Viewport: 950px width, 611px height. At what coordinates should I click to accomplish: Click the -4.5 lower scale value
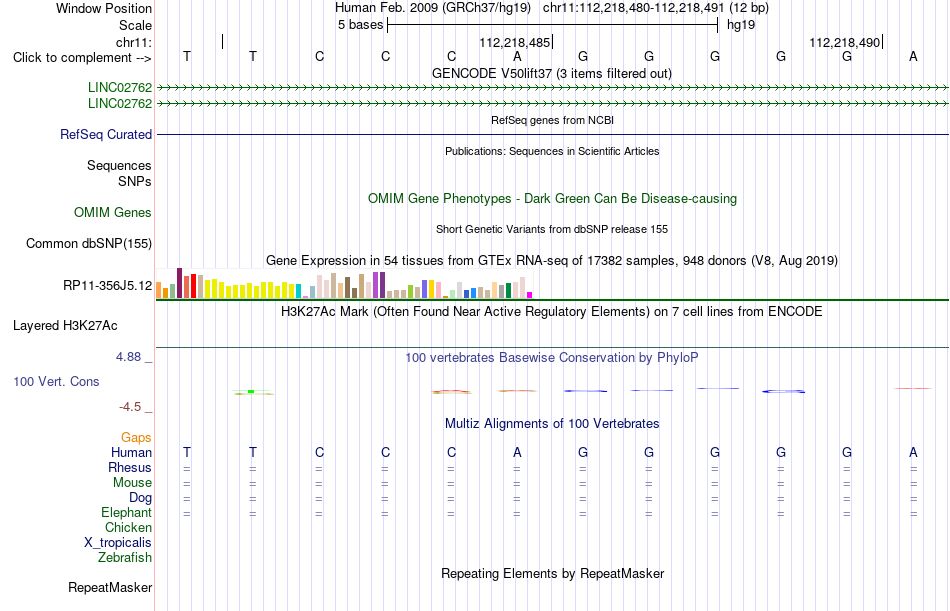(130, 407)
